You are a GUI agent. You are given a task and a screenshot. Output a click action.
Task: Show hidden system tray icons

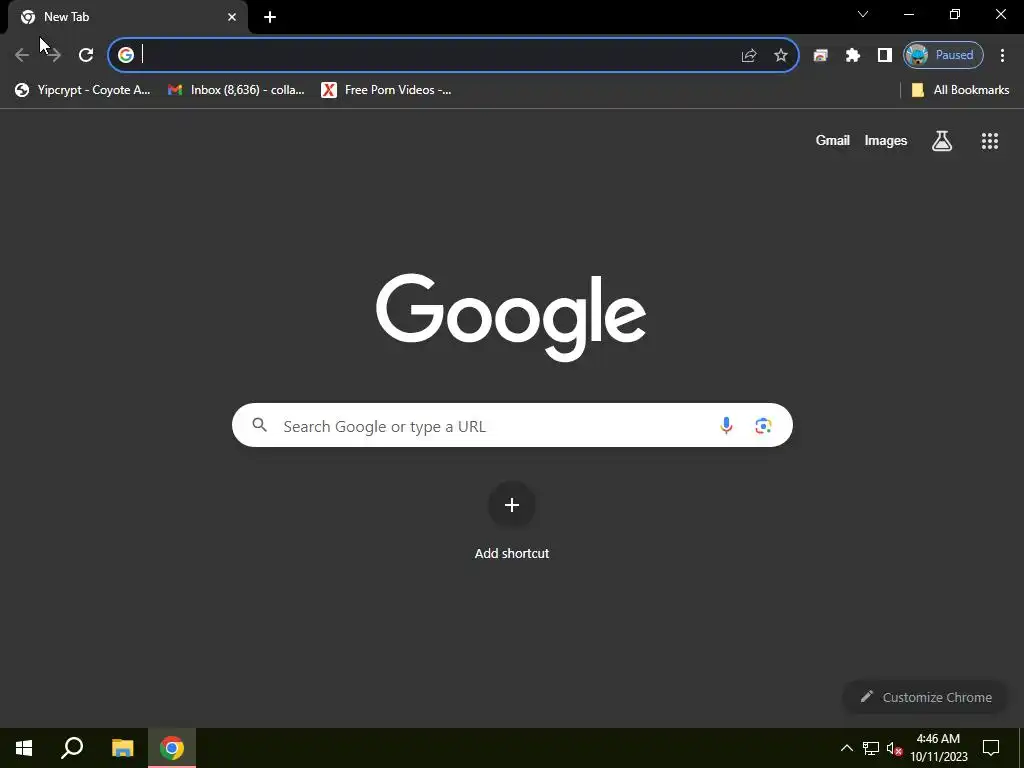[846, 748]
